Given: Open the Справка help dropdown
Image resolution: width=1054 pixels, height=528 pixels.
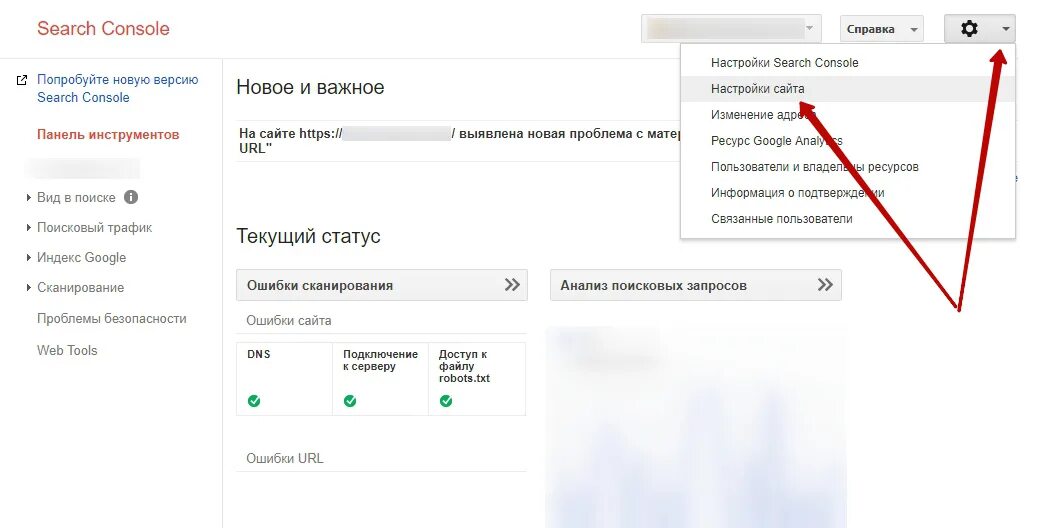Looking at the screenshot, I should coord(882,29).
